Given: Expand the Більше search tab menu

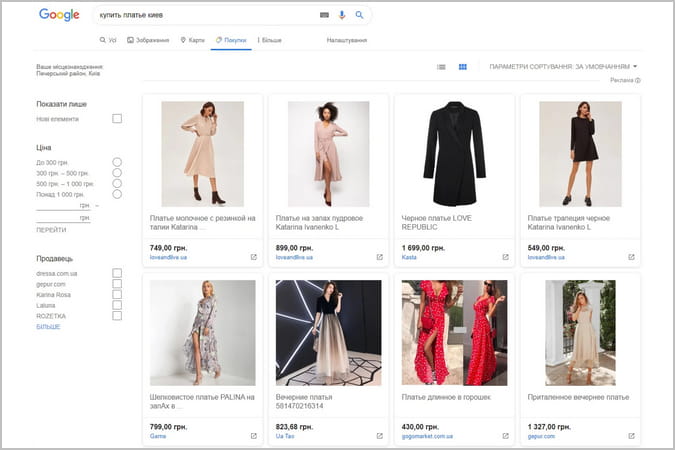Looking at the screenshot, I should [270, 40].
